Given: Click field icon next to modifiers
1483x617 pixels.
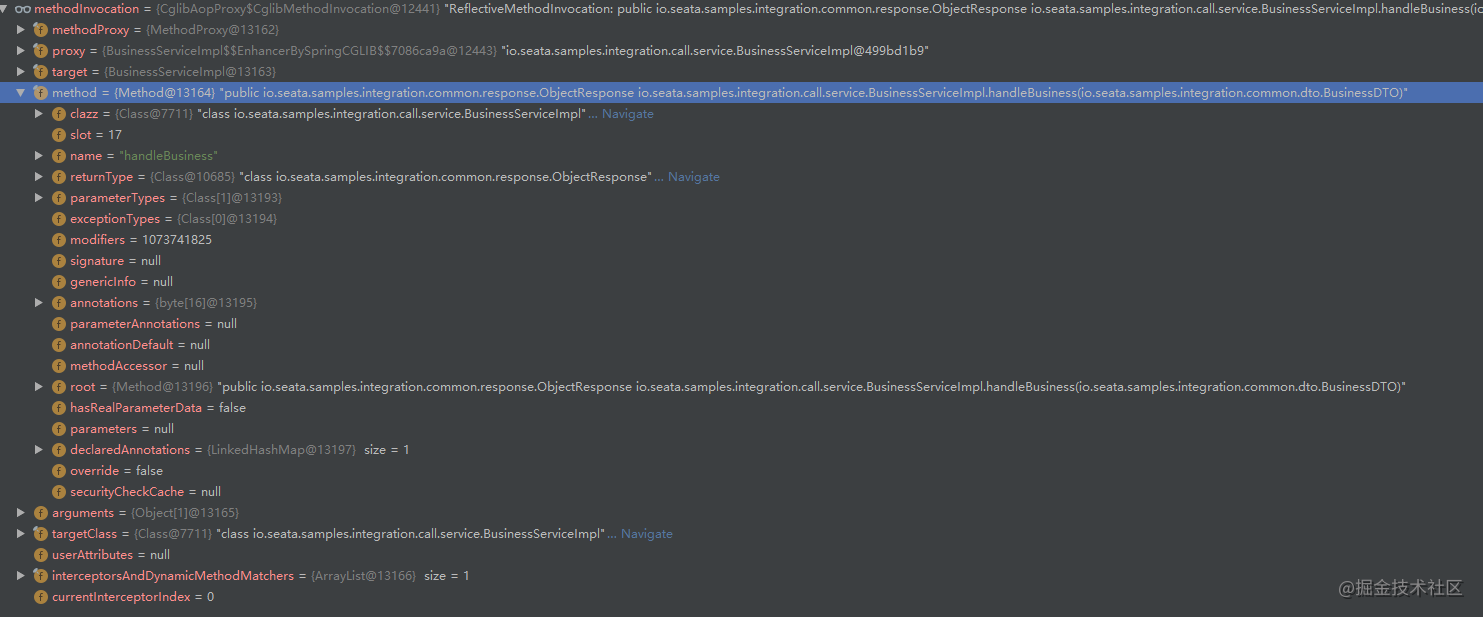Looking at the screenshot, I should tap(58, 239).
